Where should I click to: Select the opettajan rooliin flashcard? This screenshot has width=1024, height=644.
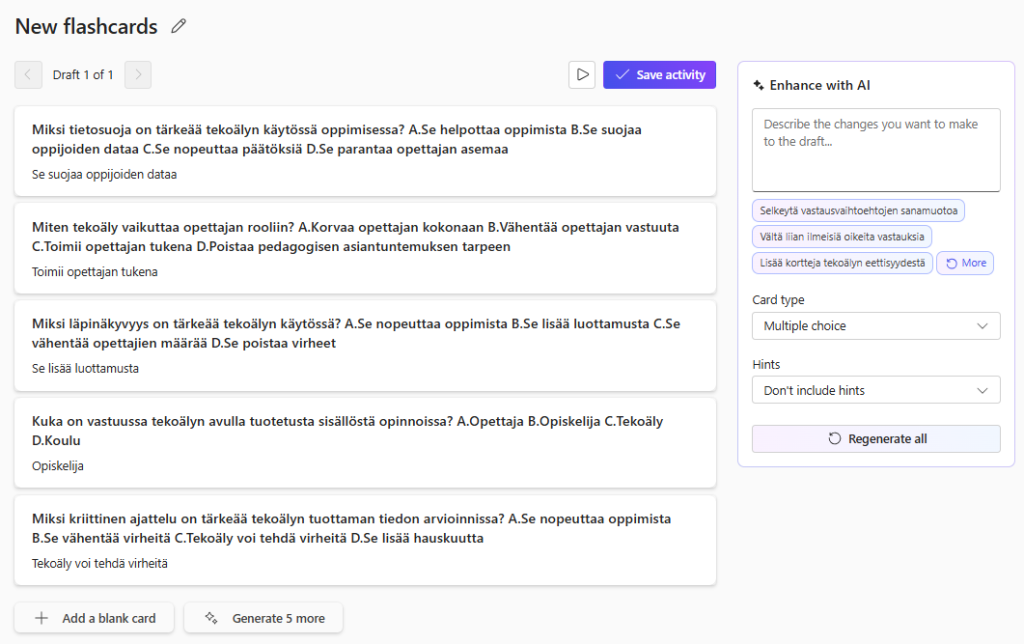point(365,248)
